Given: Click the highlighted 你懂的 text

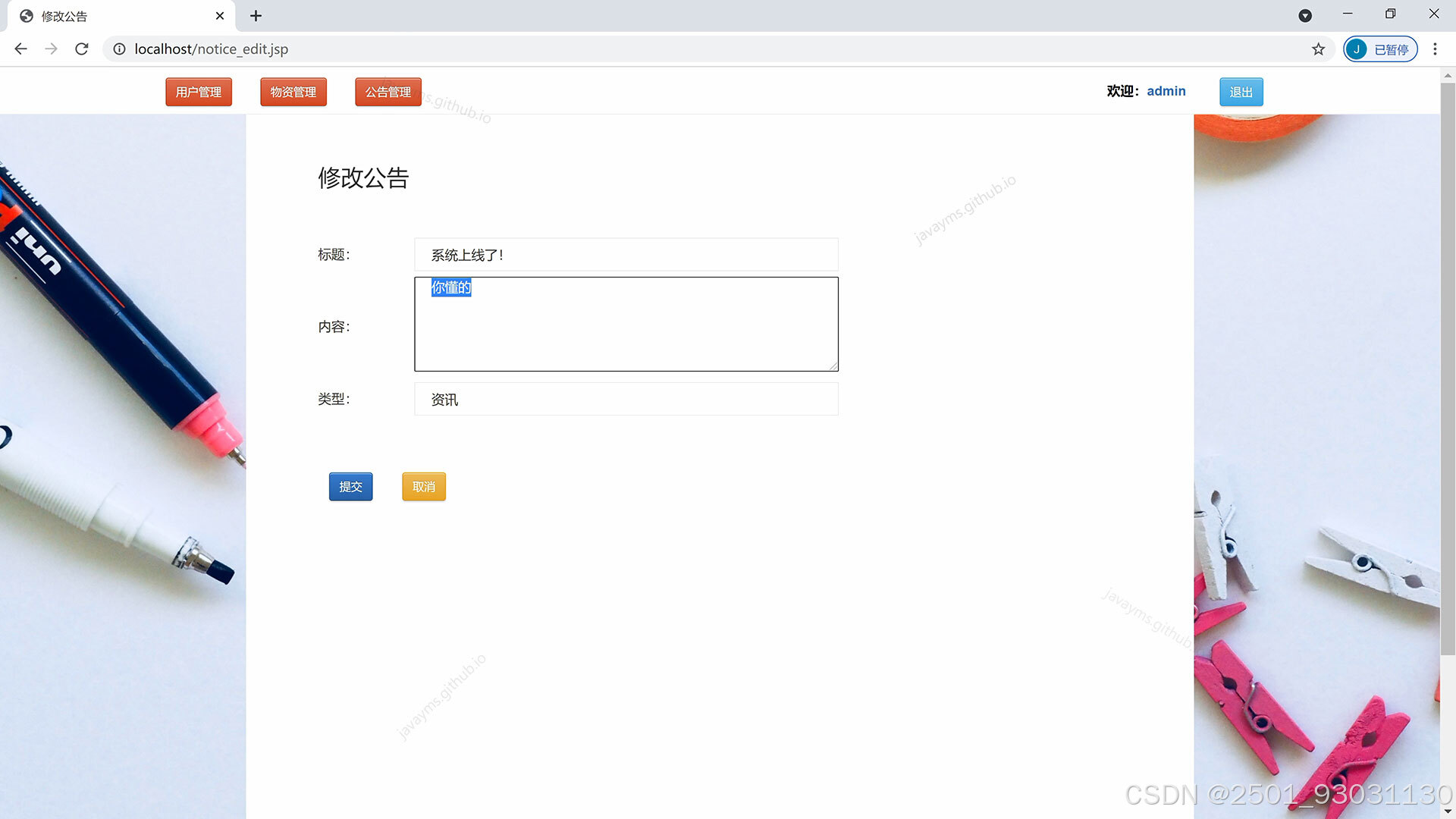Looking at the screenshot, I should coord(451,287).
